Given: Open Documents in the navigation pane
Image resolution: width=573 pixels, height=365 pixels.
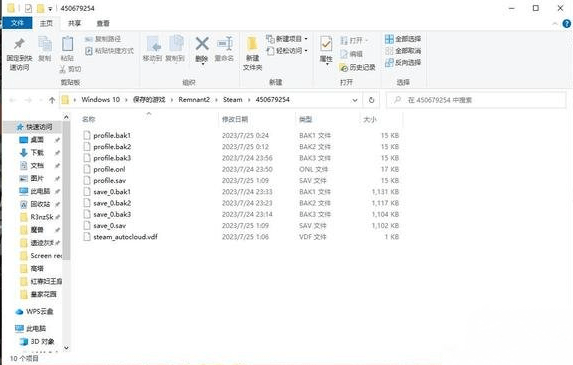Looking at the screenshot, I should tap(37, 166).
